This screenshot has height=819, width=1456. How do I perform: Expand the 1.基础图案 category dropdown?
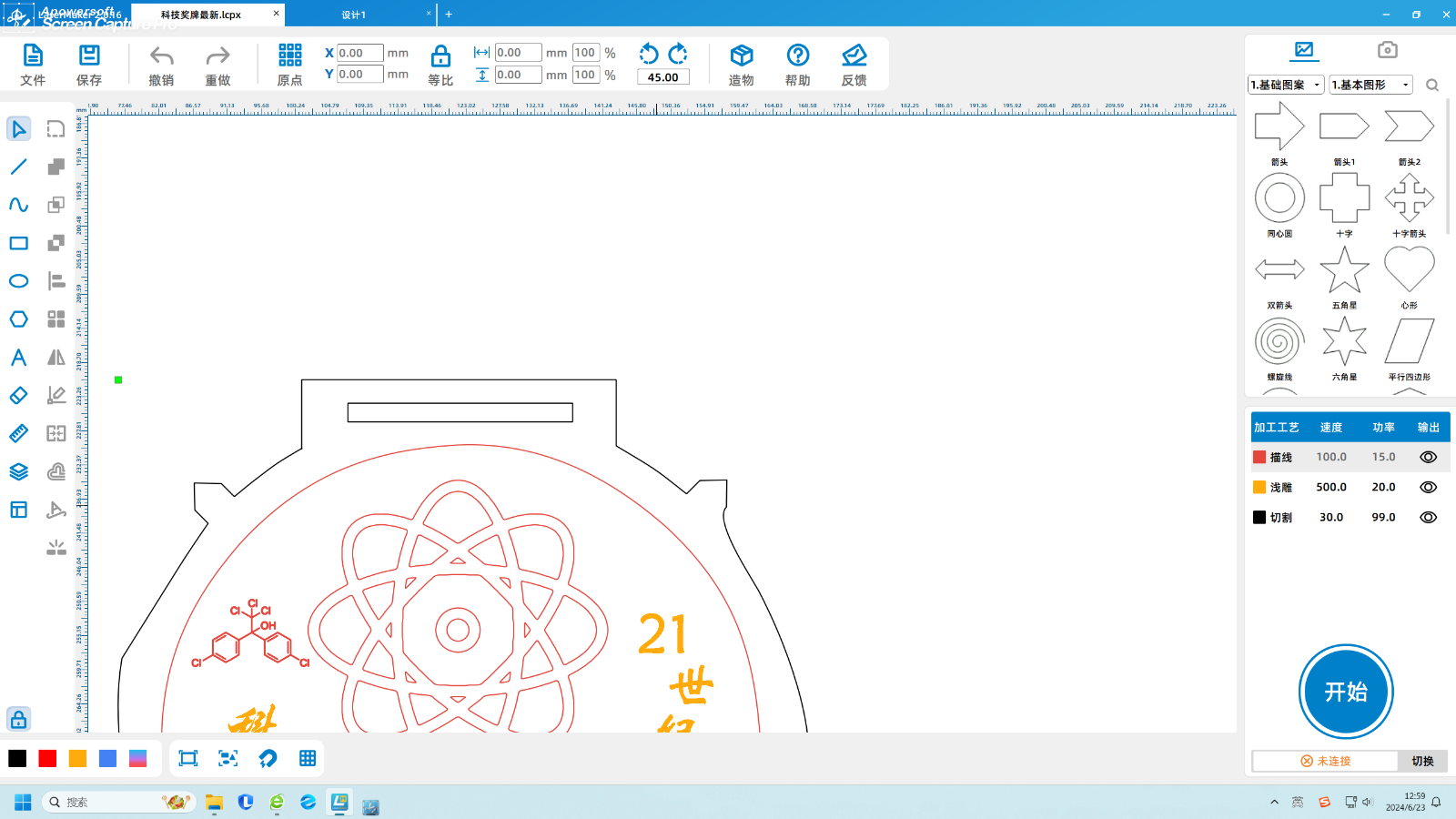[x=1286, y=85]
